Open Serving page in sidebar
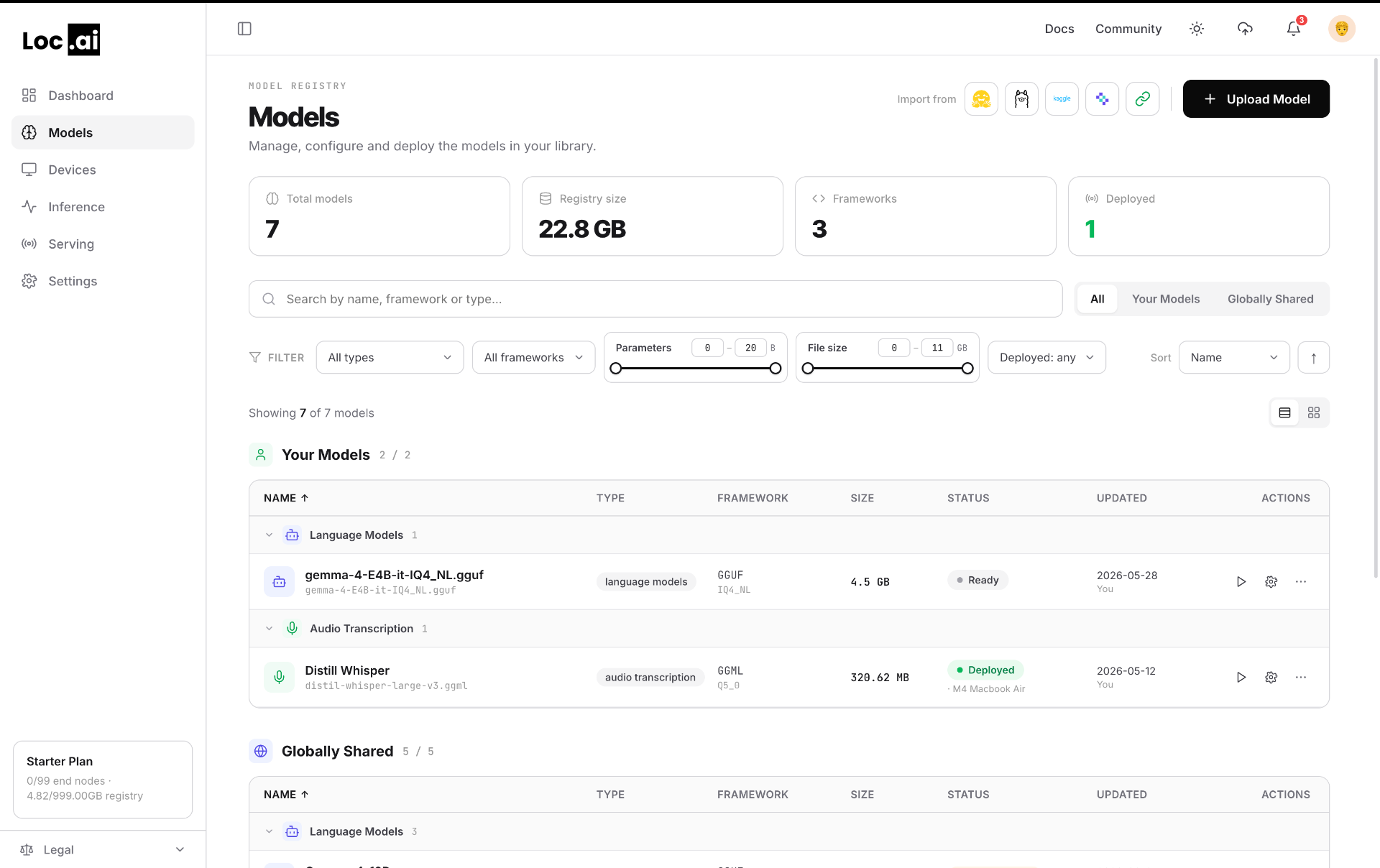This screenshot has height=868, width=1380. pyautogui.click(x=103, y=244)
